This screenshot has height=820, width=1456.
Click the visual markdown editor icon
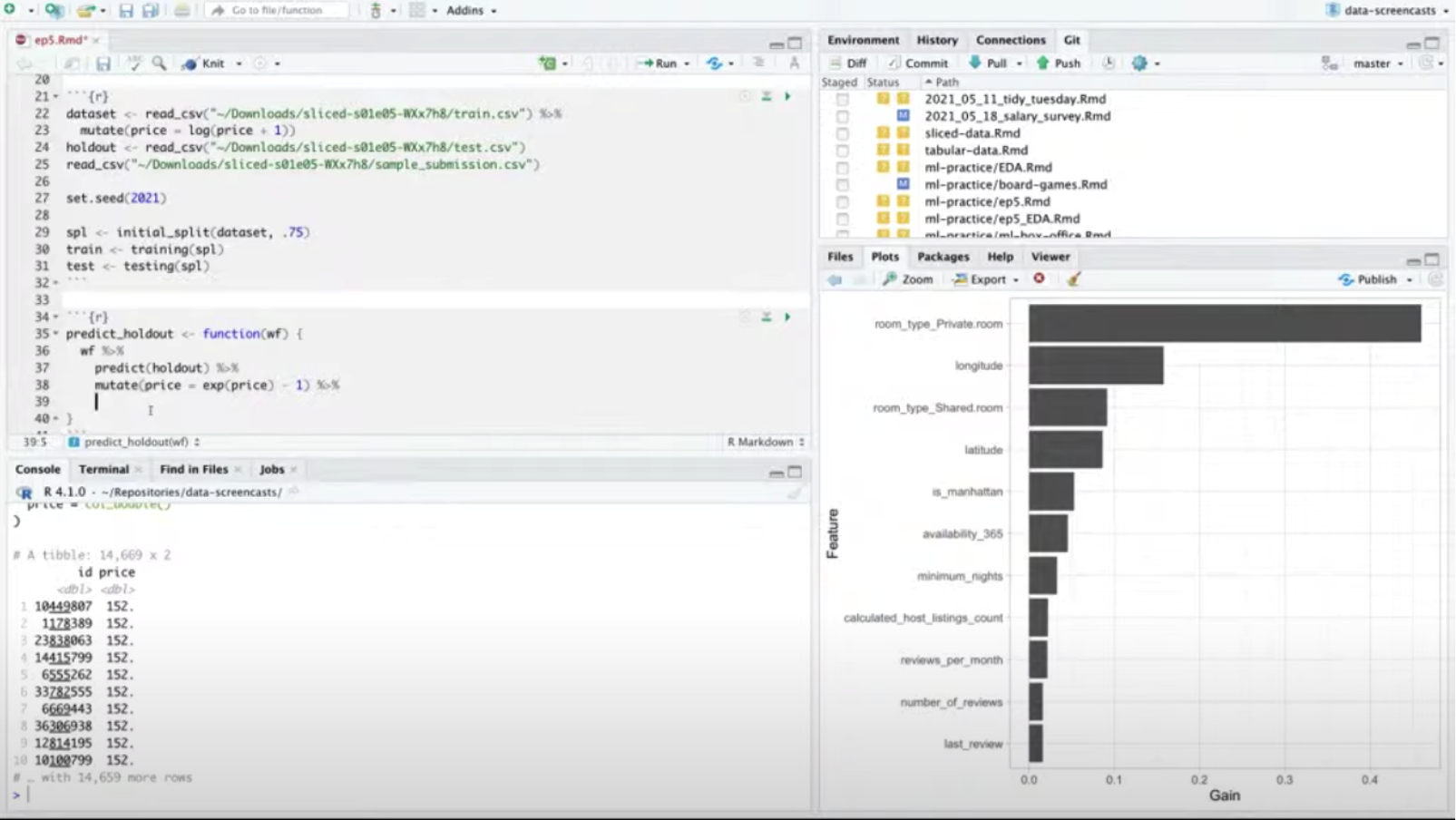click(794, 63)
